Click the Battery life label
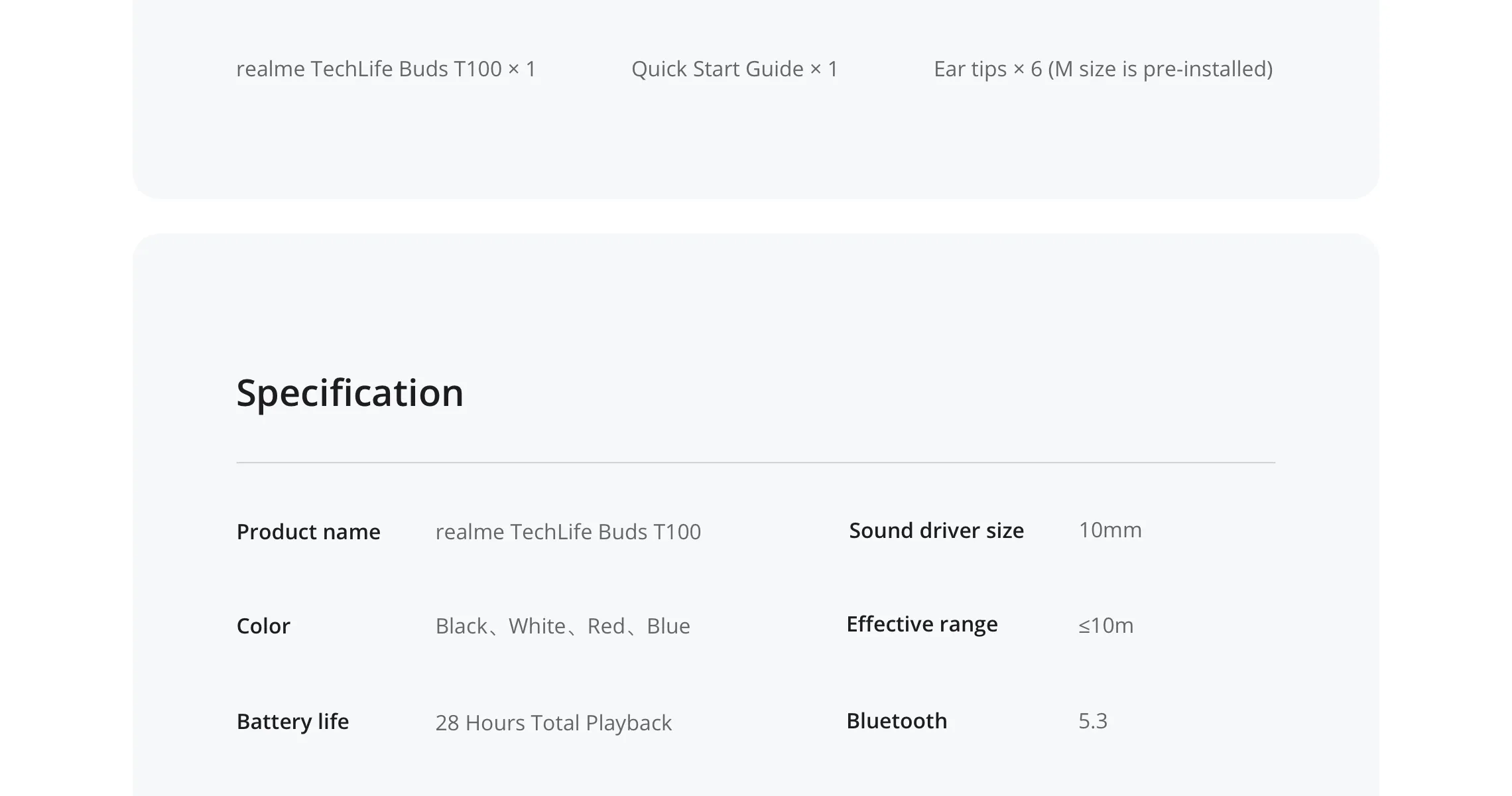This screenshot has width=1512, height=796. click(292, 722)
